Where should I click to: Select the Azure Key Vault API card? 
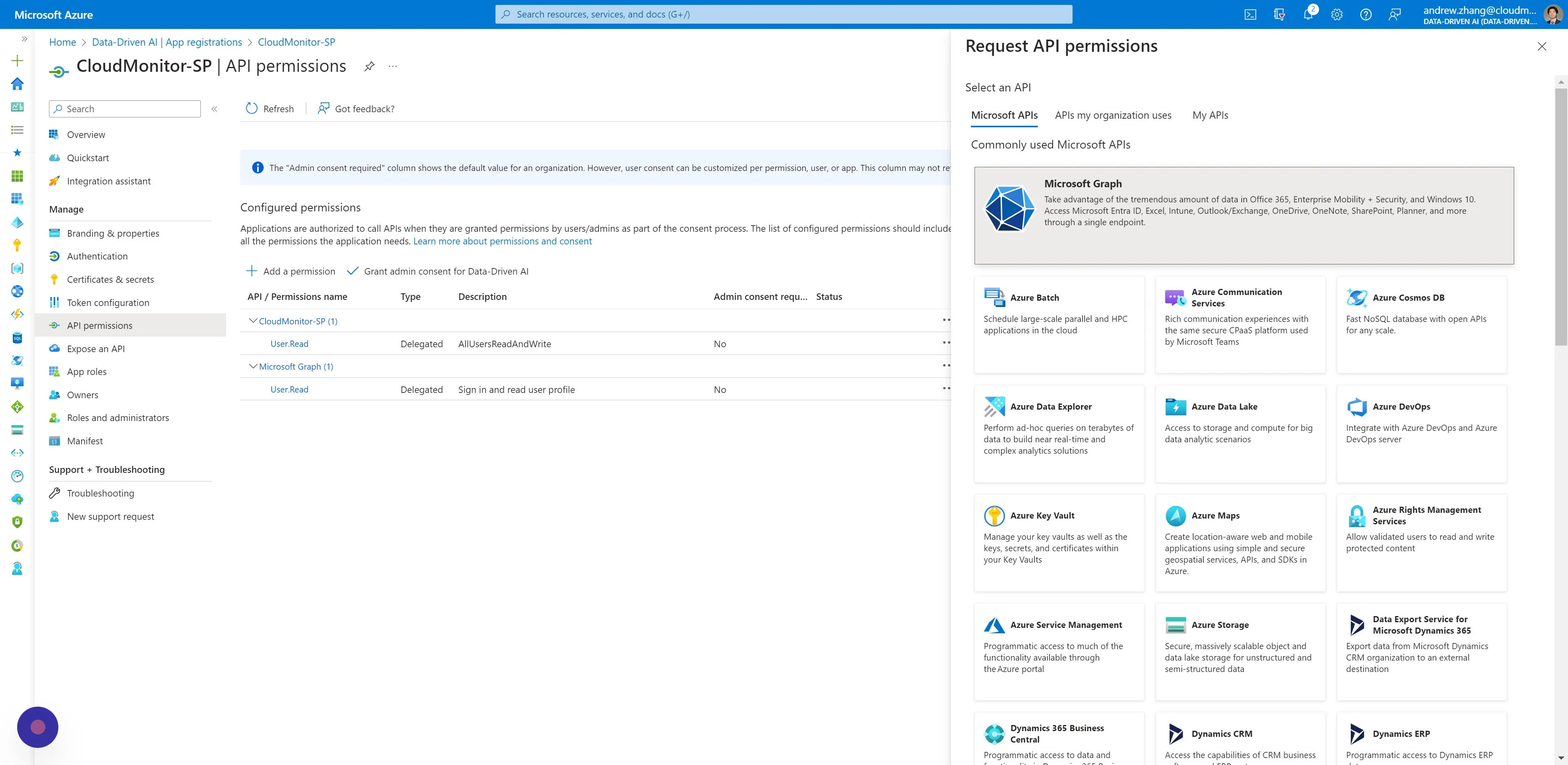[x=1059, y=543]
